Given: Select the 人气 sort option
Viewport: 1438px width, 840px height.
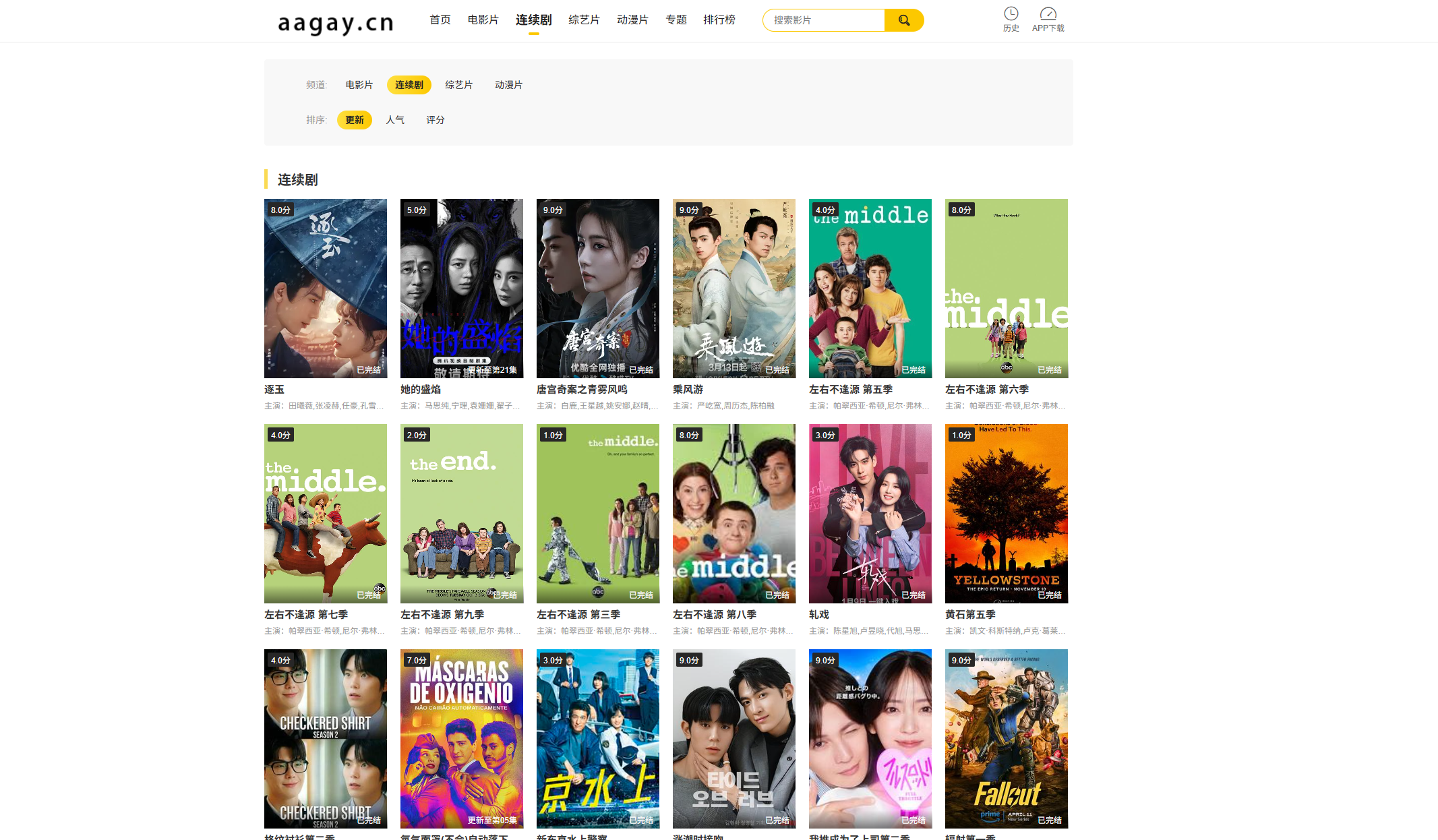Looking at the screenshot, I should tap(395, 120).
